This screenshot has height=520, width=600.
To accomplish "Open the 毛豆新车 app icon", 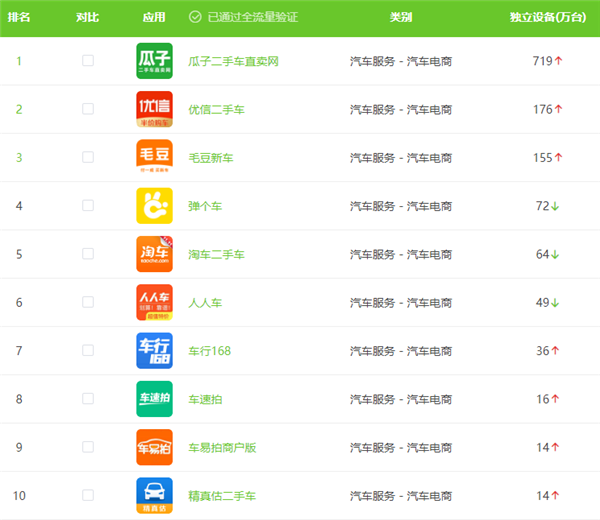I will [154, 157].
